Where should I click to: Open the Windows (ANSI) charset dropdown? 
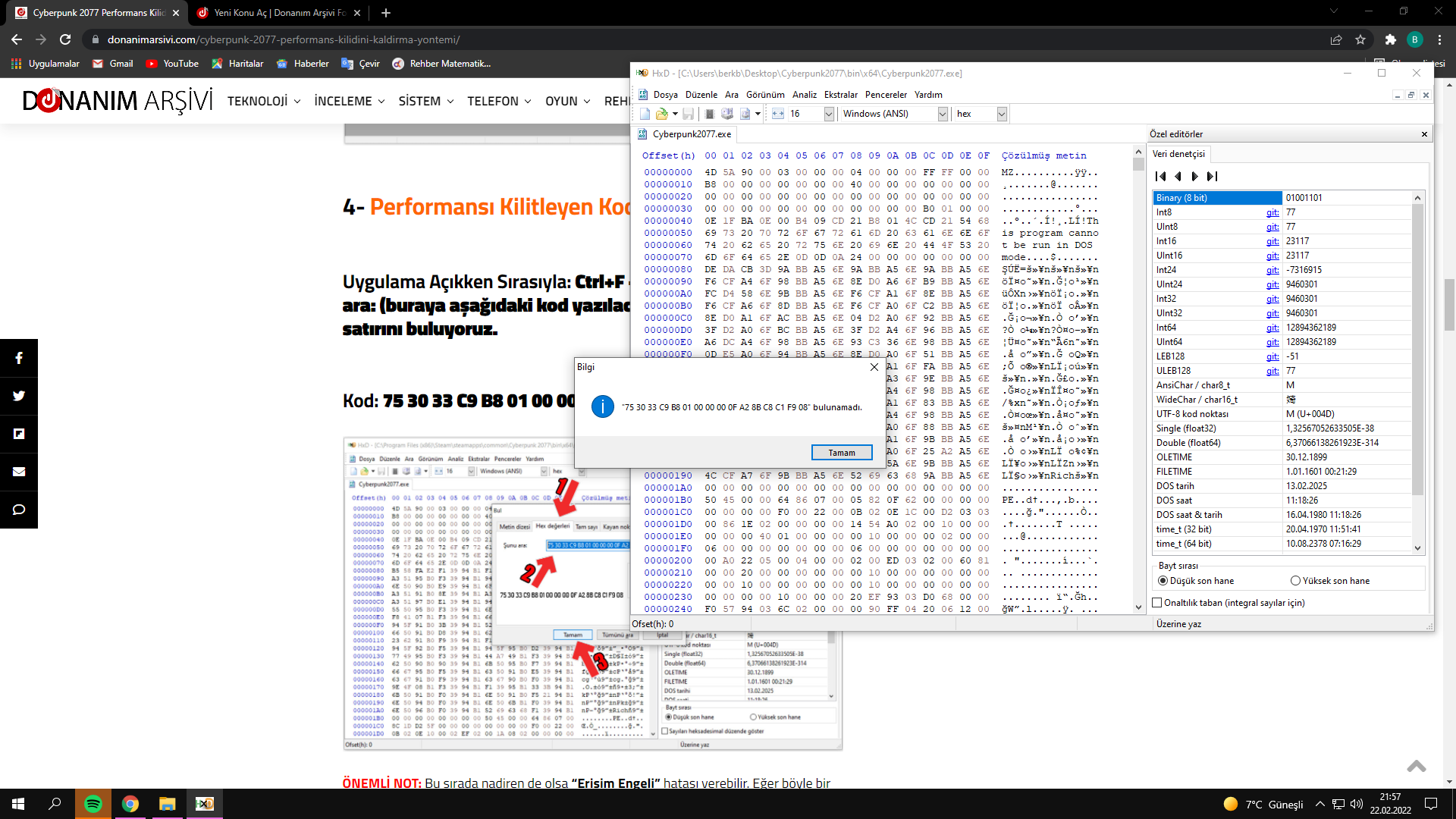point(943,114)
